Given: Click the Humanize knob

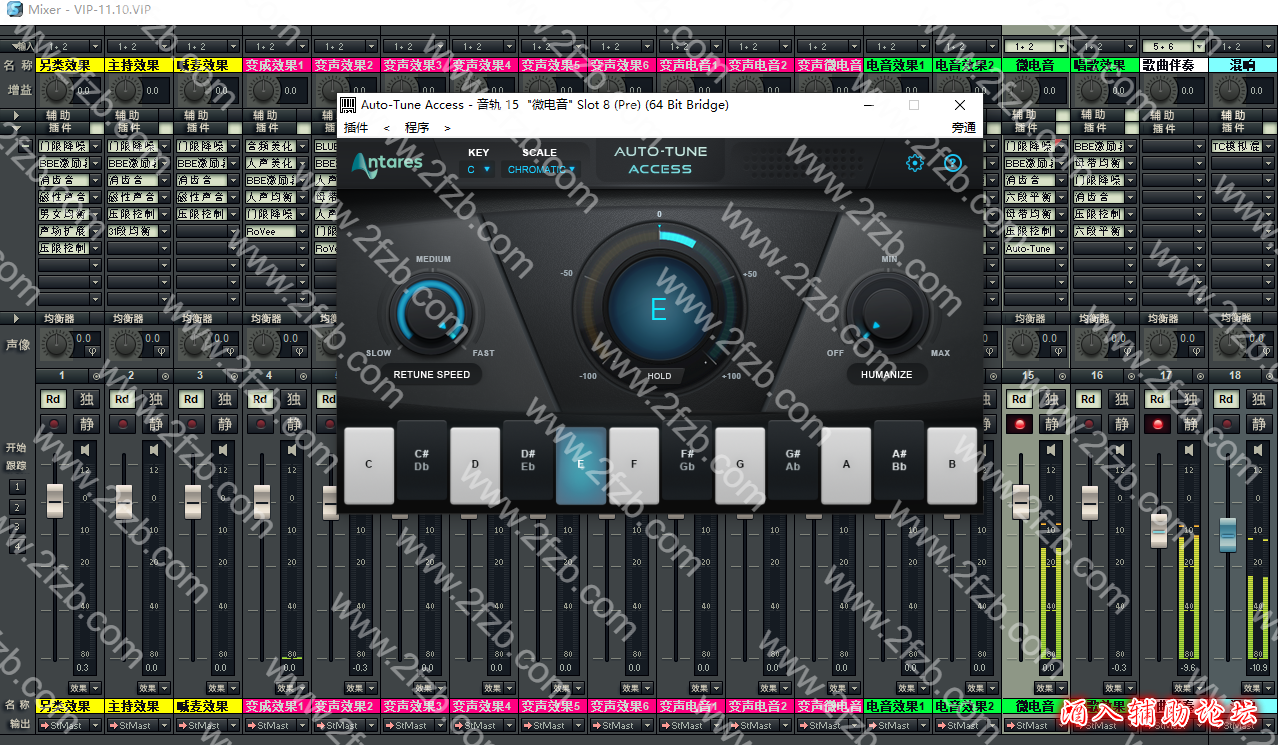Looking at the screenshot, I should 888,313.
